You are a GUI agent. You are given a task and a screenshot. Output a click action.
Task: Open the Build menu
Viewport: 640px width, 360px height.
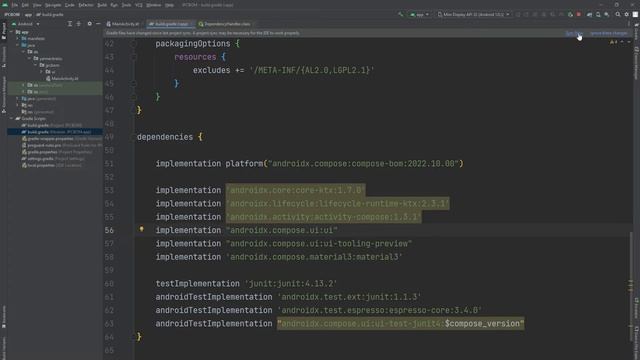pos(102,5)
